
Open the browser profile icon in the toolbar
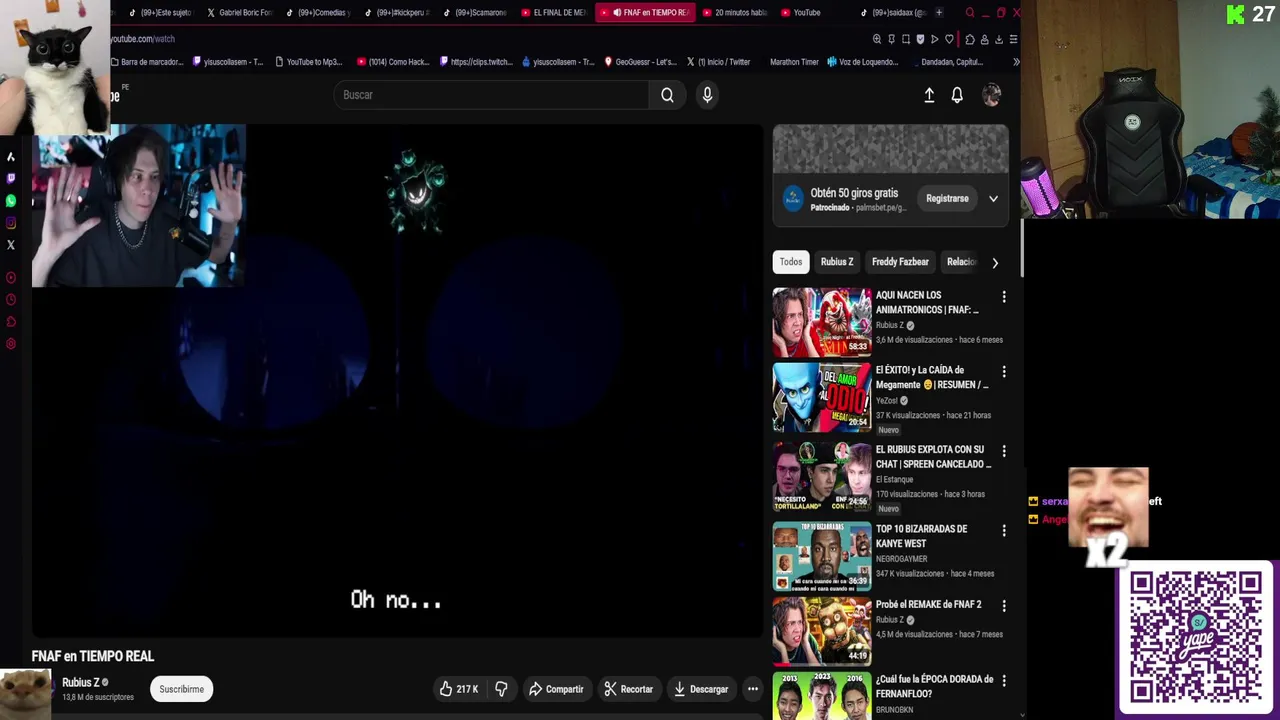click(x=984, y=39)
